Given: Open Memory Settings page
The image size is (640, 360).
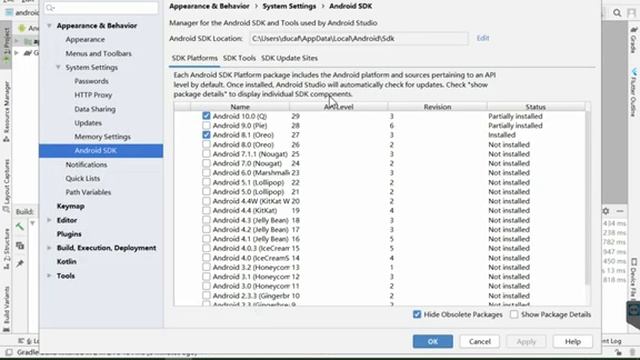Looking at the screenshot, I should 102,137.
